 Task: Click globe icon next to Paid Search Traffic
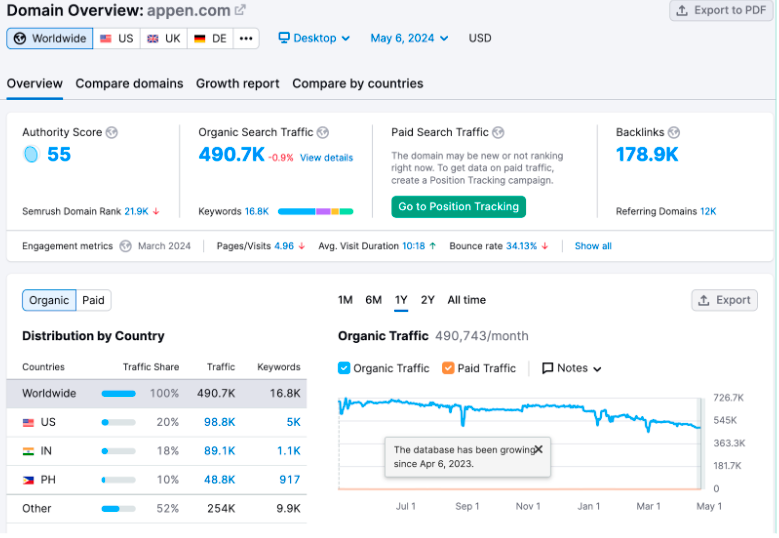click(x=498, y=132)
